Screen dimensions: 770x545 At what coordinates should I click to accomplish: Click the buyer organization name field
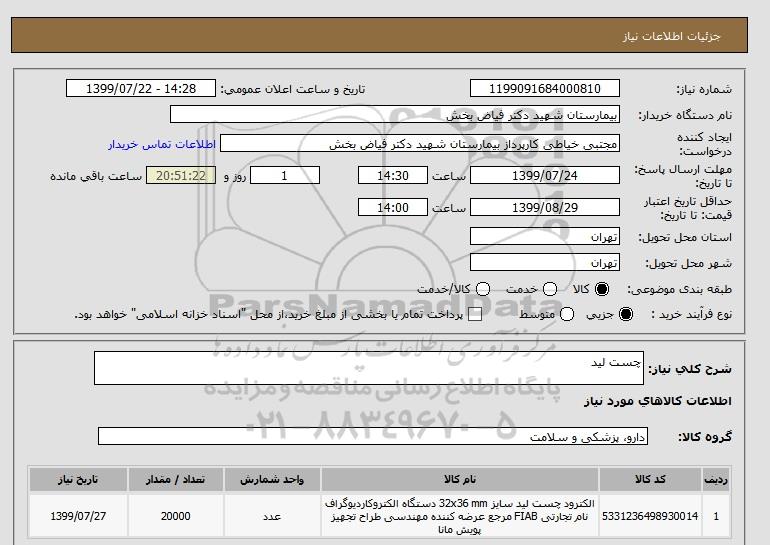(x=395, y=114)
